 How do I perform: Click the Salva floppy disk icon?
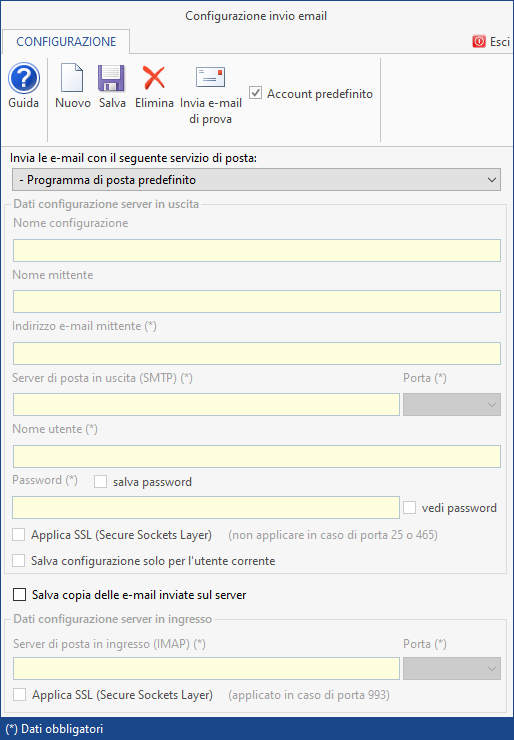[x=111, y=78]
